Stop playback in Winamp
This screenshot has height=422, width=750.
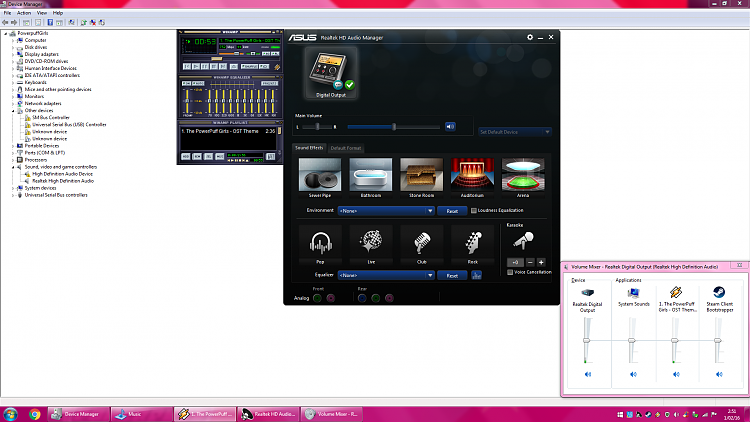214,66
